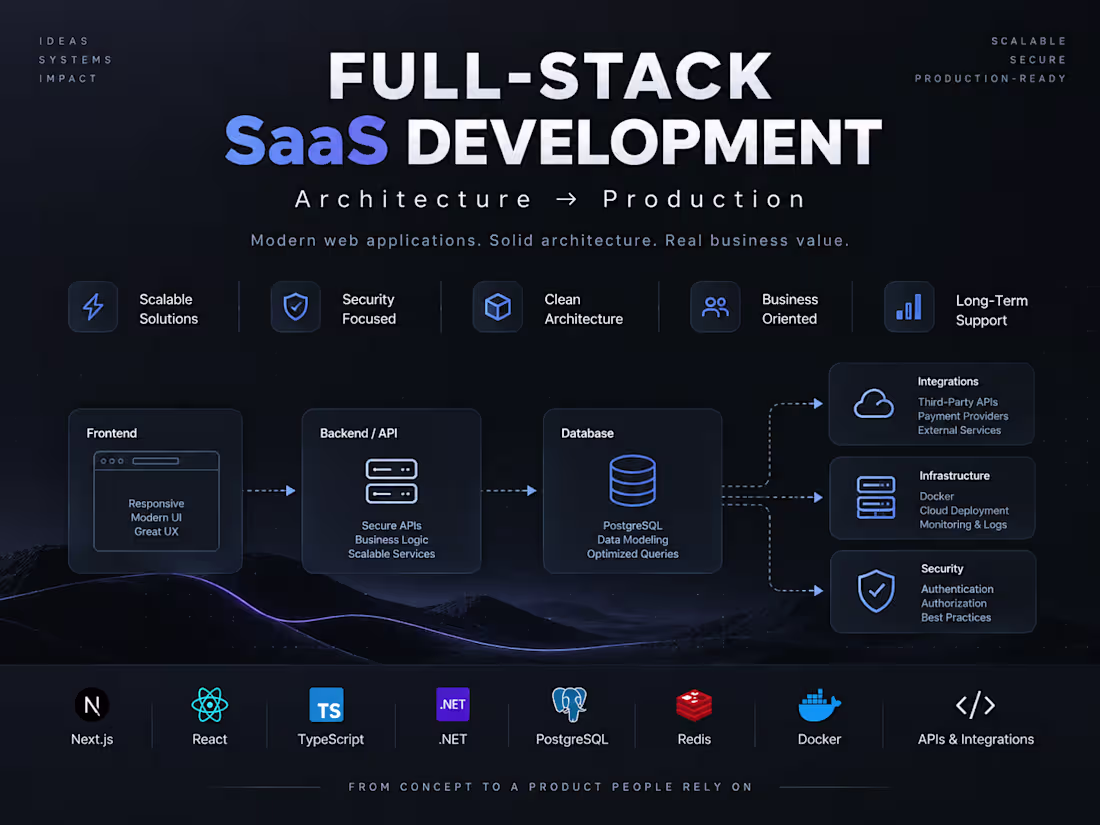Click the "Best Practices" text
The height and width of the screenshot is (825, 1100).
pos(955,617)
